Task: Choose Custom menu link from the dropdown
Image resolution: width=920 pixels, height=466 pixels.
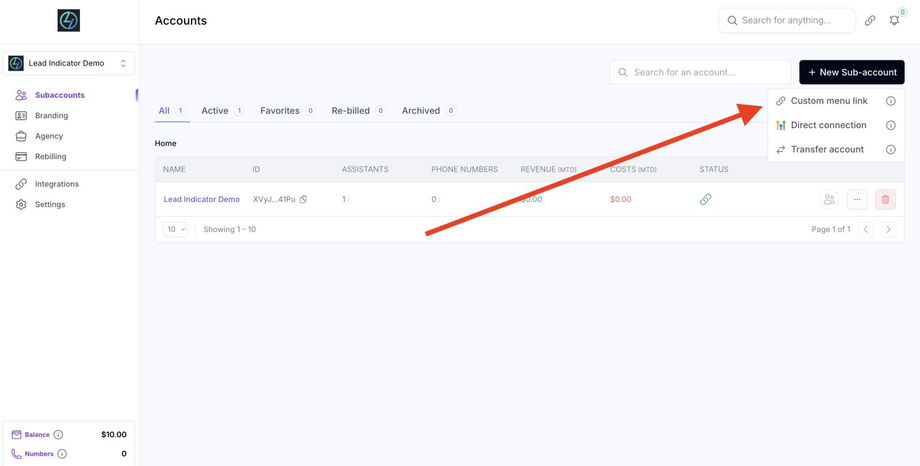Action: tap(829, 101)
